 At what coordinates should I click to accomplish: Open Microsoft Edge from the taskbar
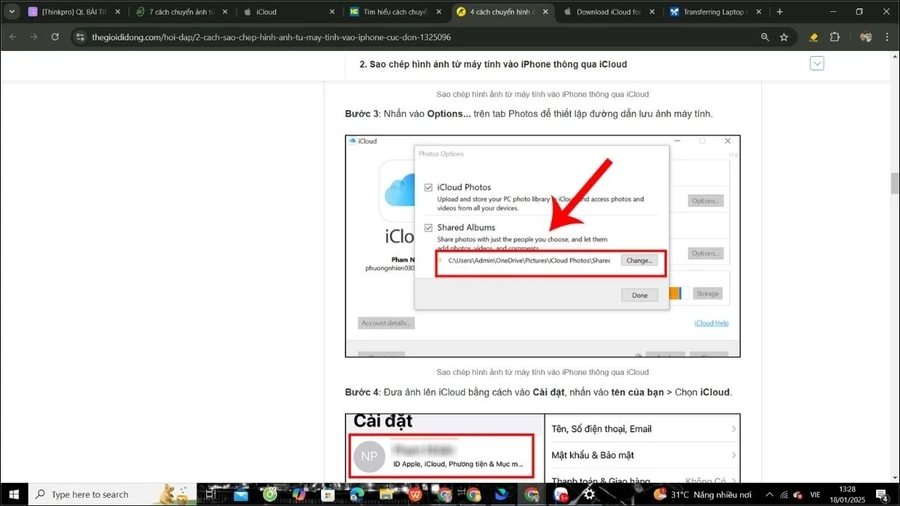(357, 494)
